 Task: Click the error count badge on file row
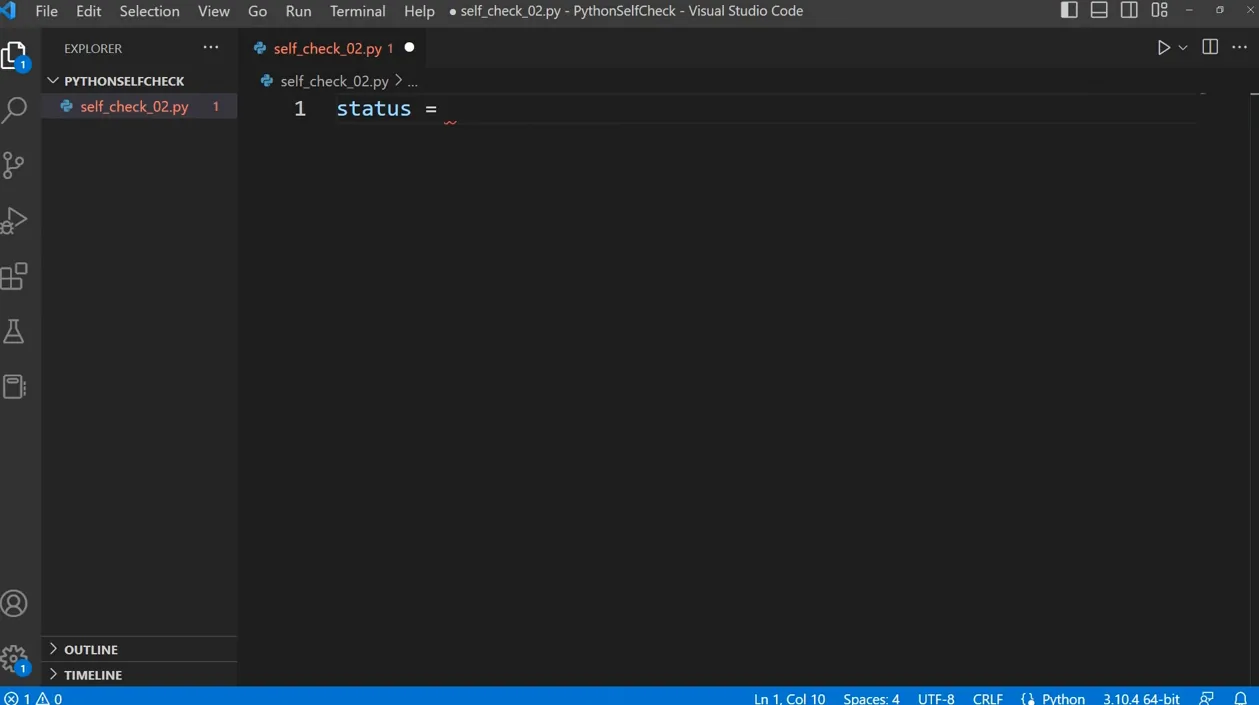[x=216, y=106]
